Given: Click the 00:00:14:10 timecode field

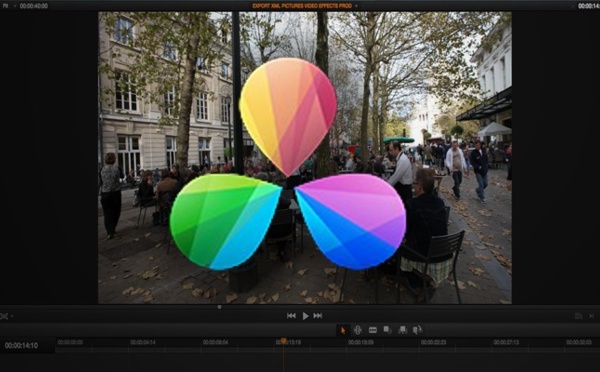Looking at the screenshot, I should pyautogui.click(x=21, y=346).
